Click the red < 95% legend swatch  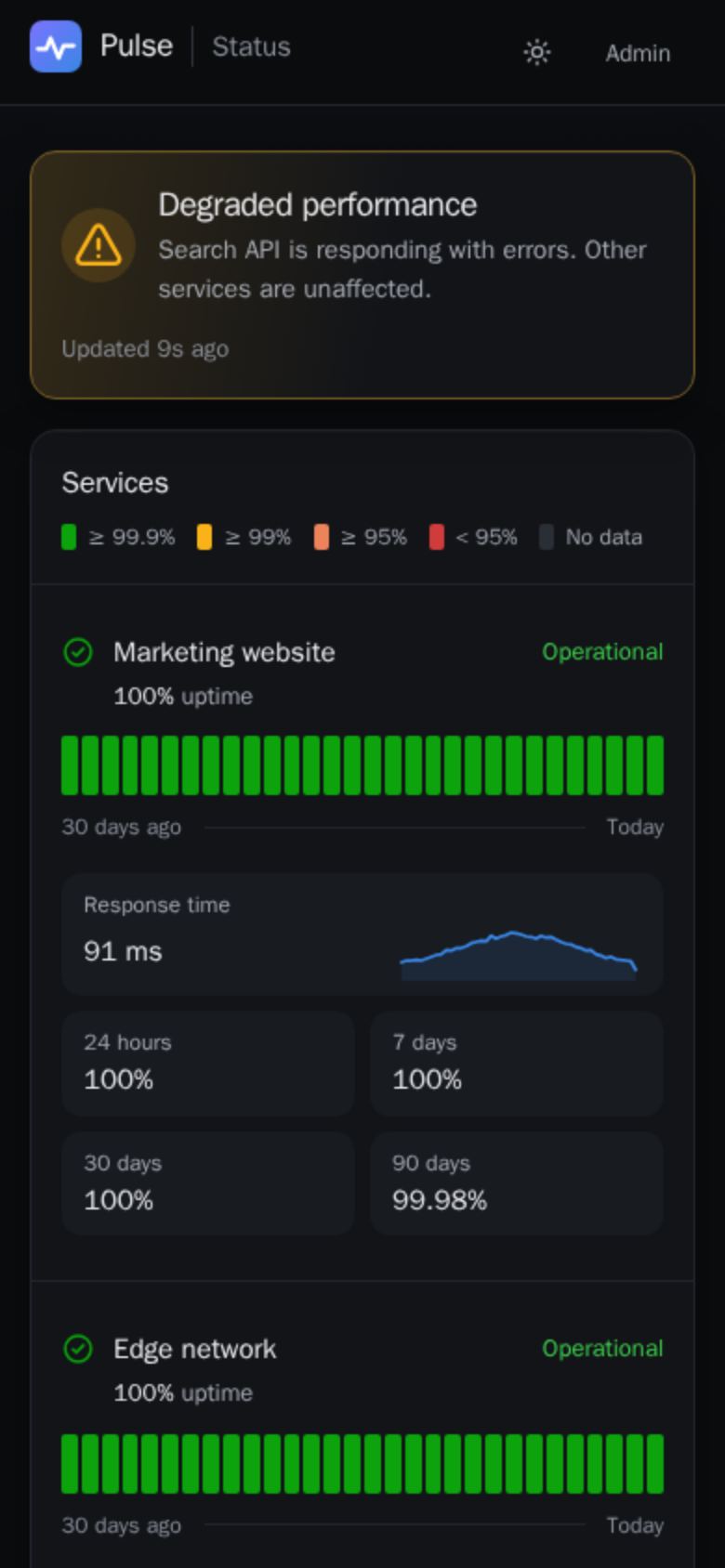pos(437,537)
